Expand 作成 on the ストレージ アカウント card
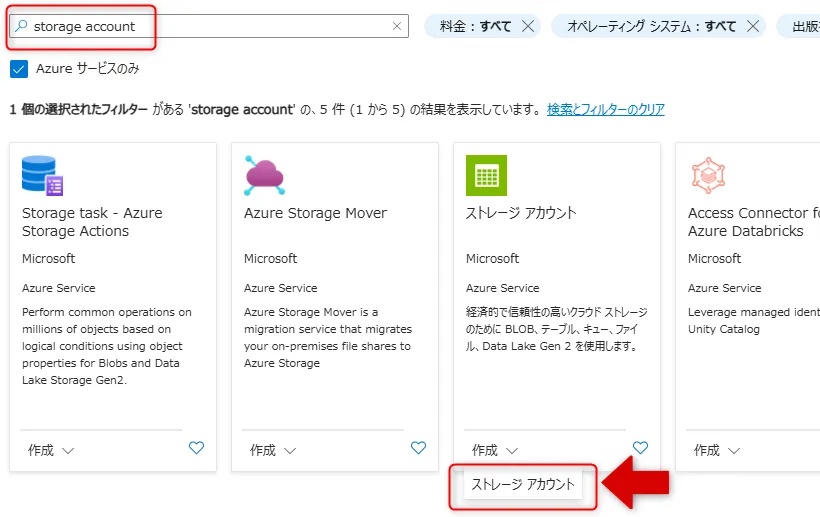Image resolution: width=820 pixels, height=517 pixels. tap(495, 450)
